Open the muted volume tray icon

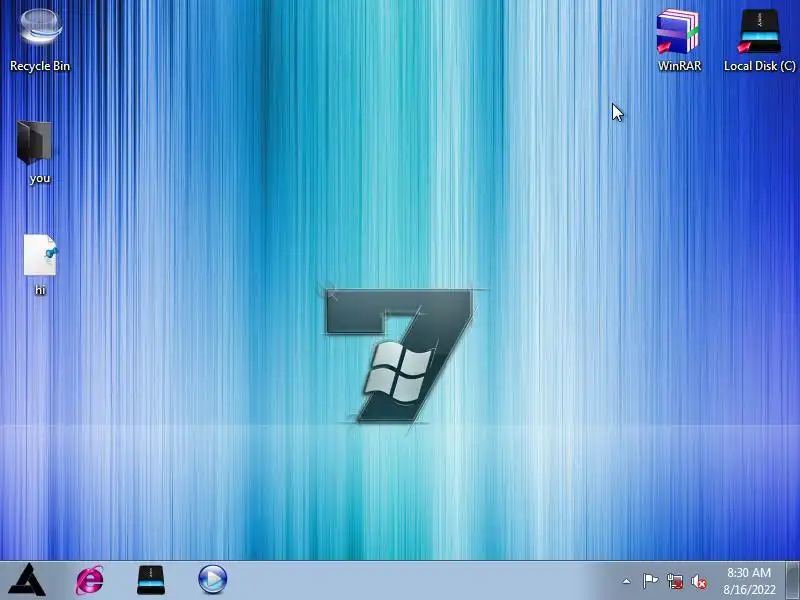698,582
